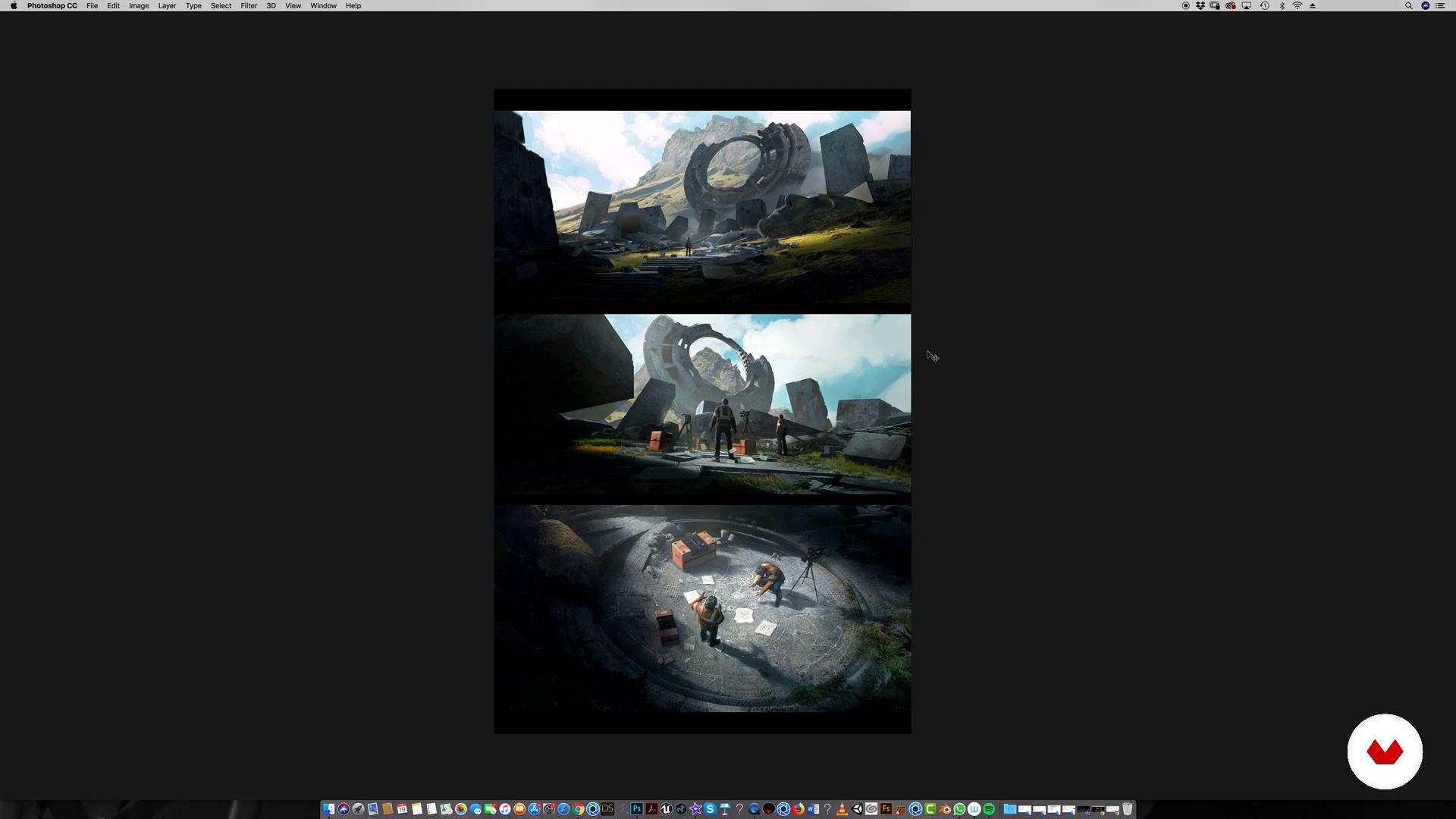This screenshot has width=1456, height=819.
Task: Open Siri from the Dock
Action: [344, 809]
